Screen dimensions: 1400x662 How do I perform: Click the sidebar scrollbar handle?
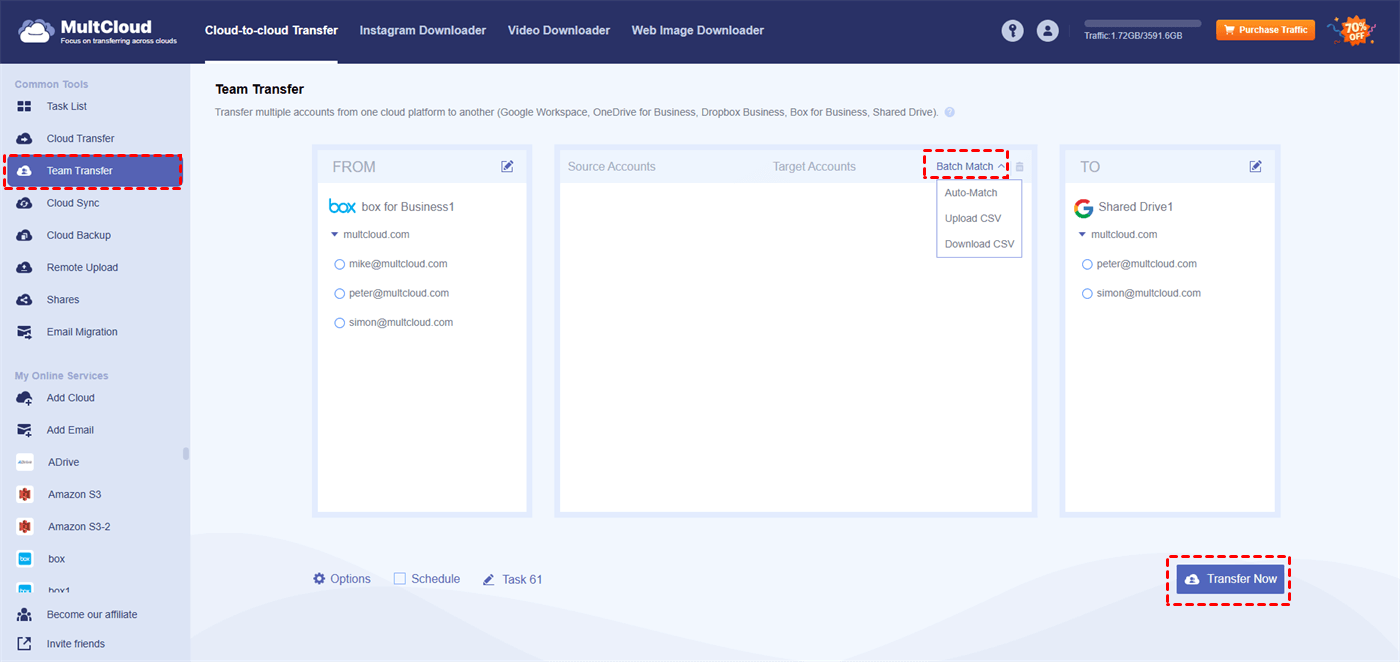185,453
